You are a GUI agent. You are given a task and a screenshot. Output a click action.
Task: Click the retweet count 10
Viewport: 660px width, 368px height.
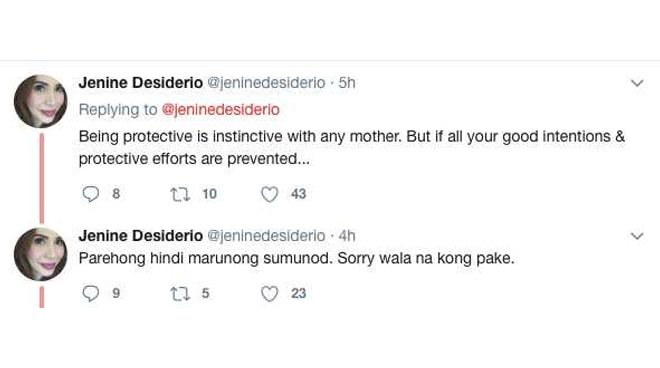[209, 194]
